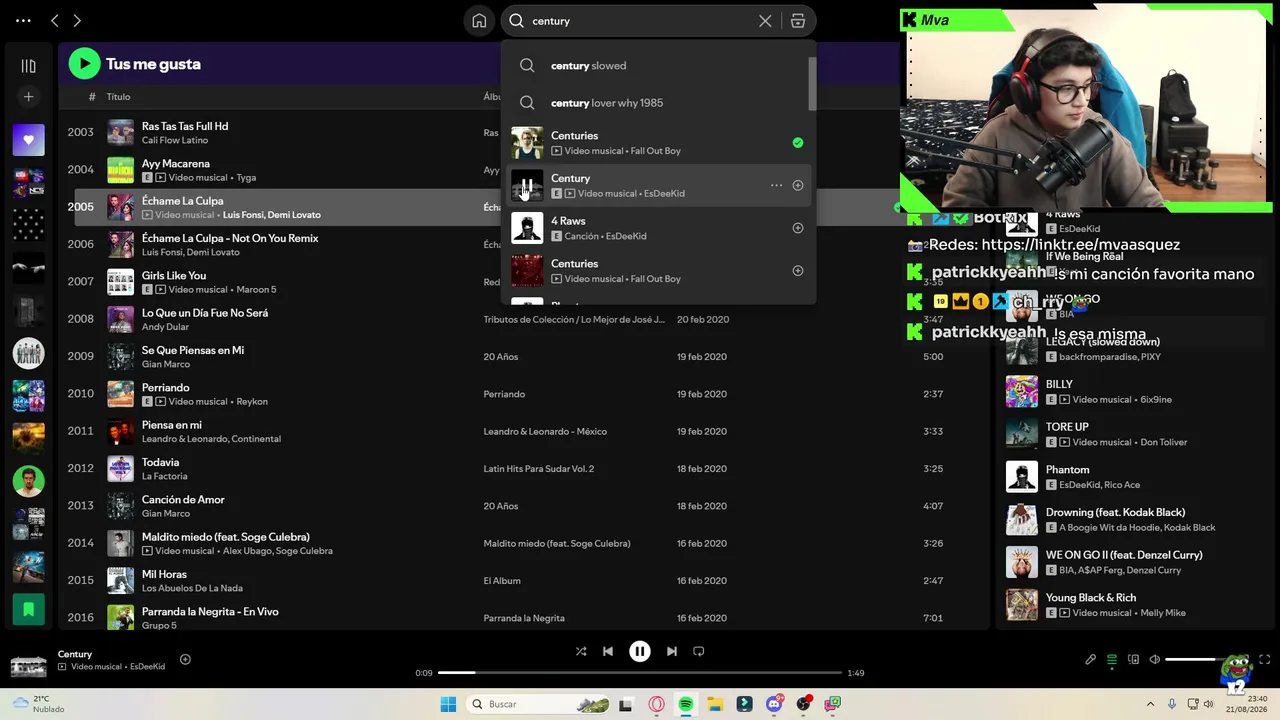Open File Explorer from the taskbar

point(716,704)
